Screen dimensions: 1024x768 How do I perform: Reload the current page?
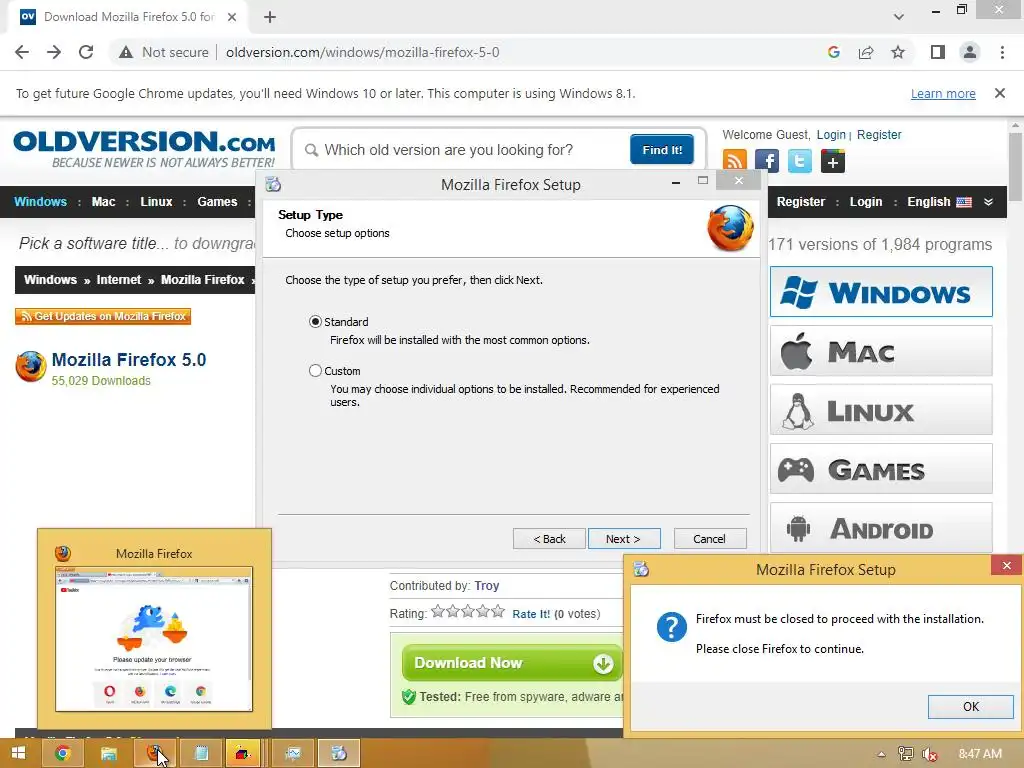pos(86,52)
